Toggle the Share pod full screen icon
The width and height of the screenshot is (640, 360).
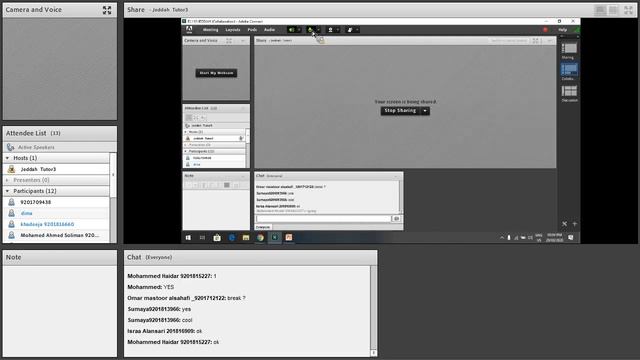coord(628,10)
